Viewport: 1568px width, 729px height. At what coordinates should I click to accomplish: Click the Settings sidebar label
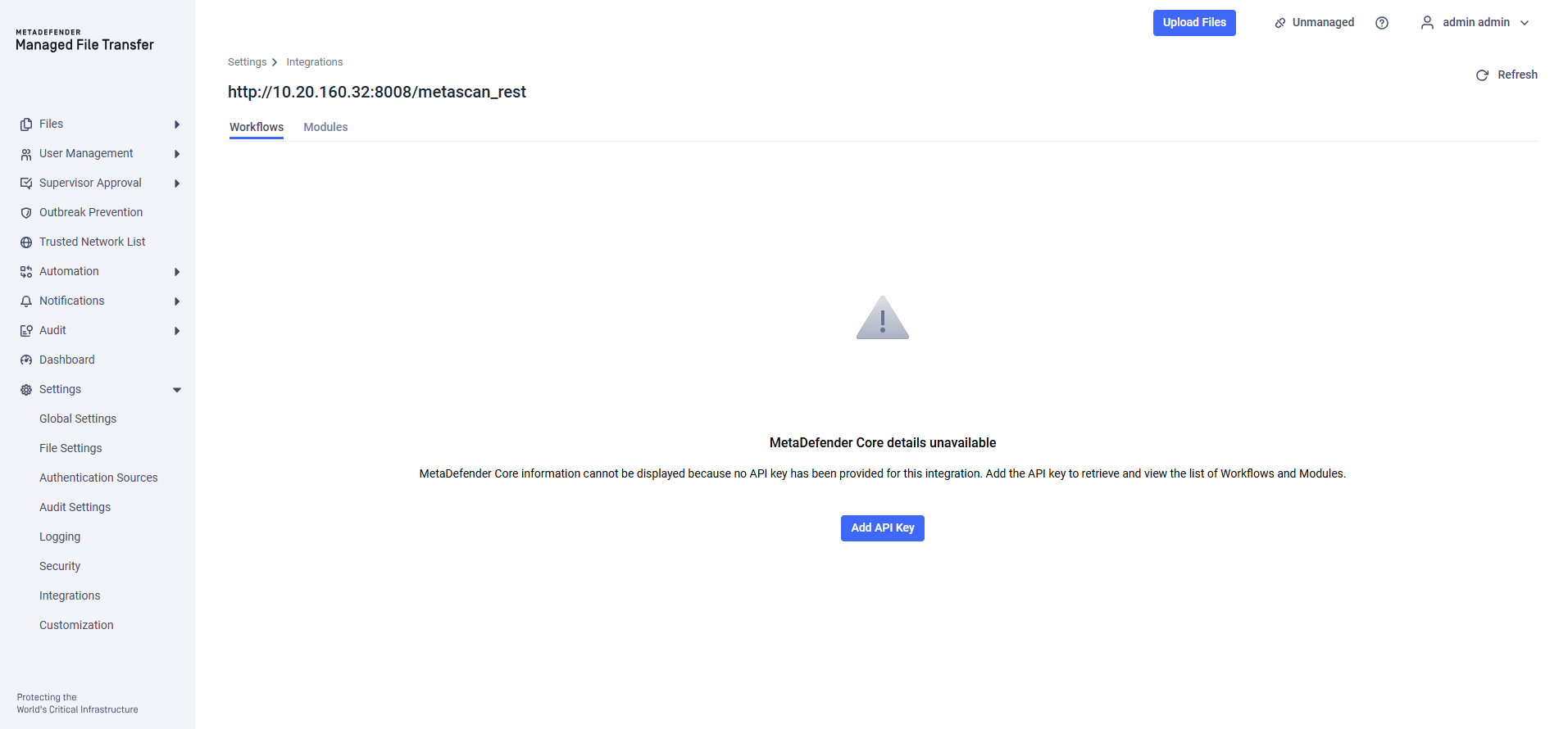[60, 389]
